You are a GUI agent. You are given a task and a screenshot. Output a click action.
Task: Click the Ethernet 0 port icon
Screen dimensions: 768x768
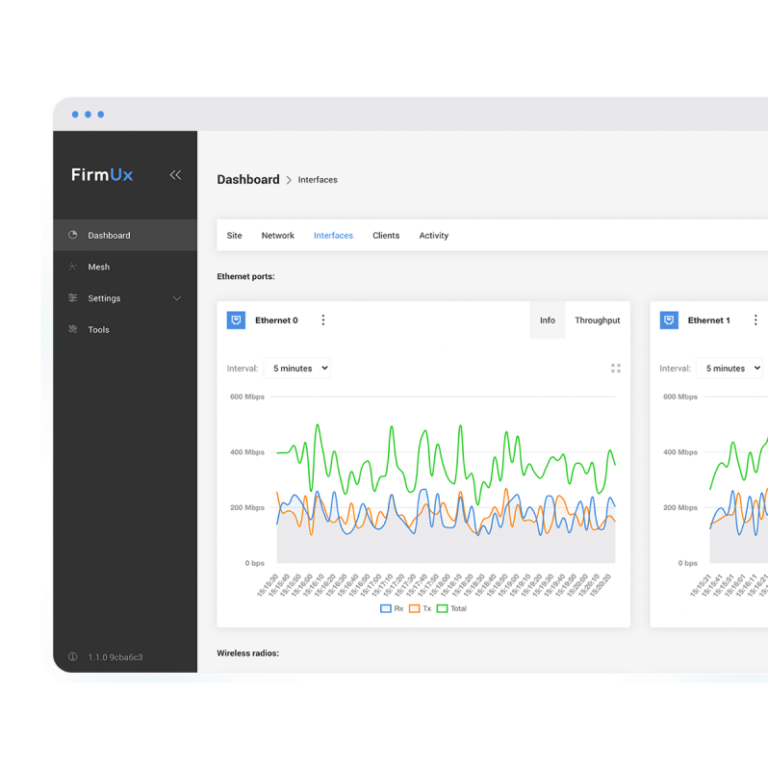tap(236, 320)
